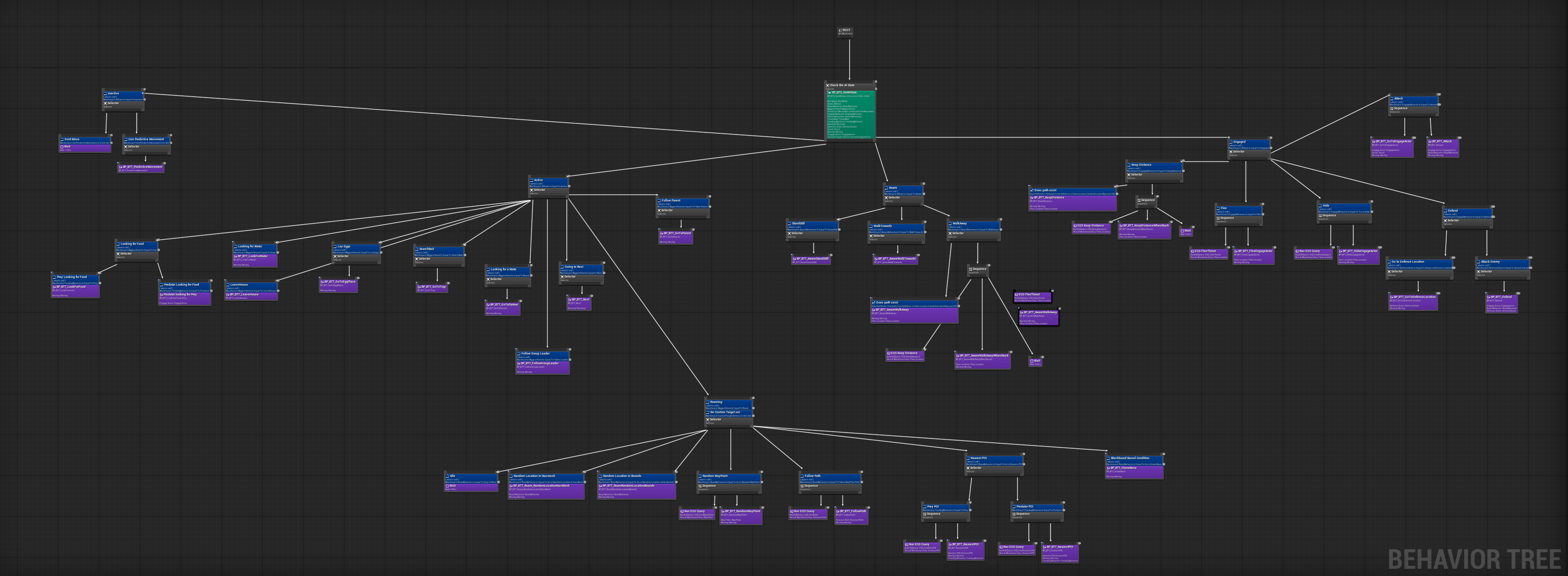The width and height of the screenshot is (1568, 576).
Task: Select the Random WayPoint sequence node
Action: (730, 483)
